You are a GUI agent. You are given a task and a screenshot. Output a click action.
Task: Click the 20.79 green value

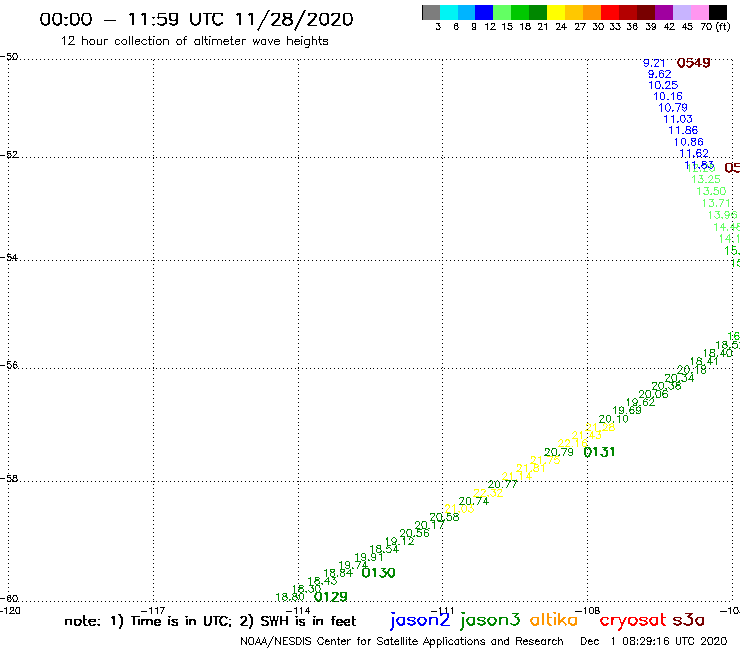tap(559, 453)
